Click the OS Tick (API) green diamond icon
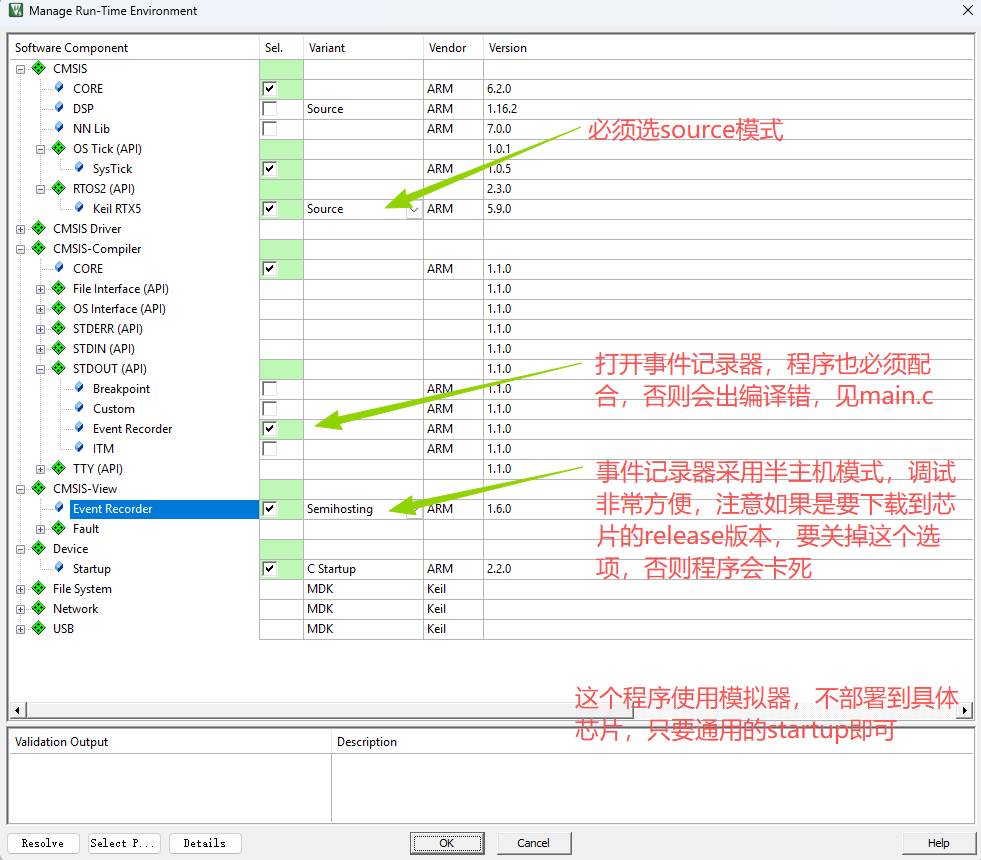981x860 pixels. coord(59,148)
